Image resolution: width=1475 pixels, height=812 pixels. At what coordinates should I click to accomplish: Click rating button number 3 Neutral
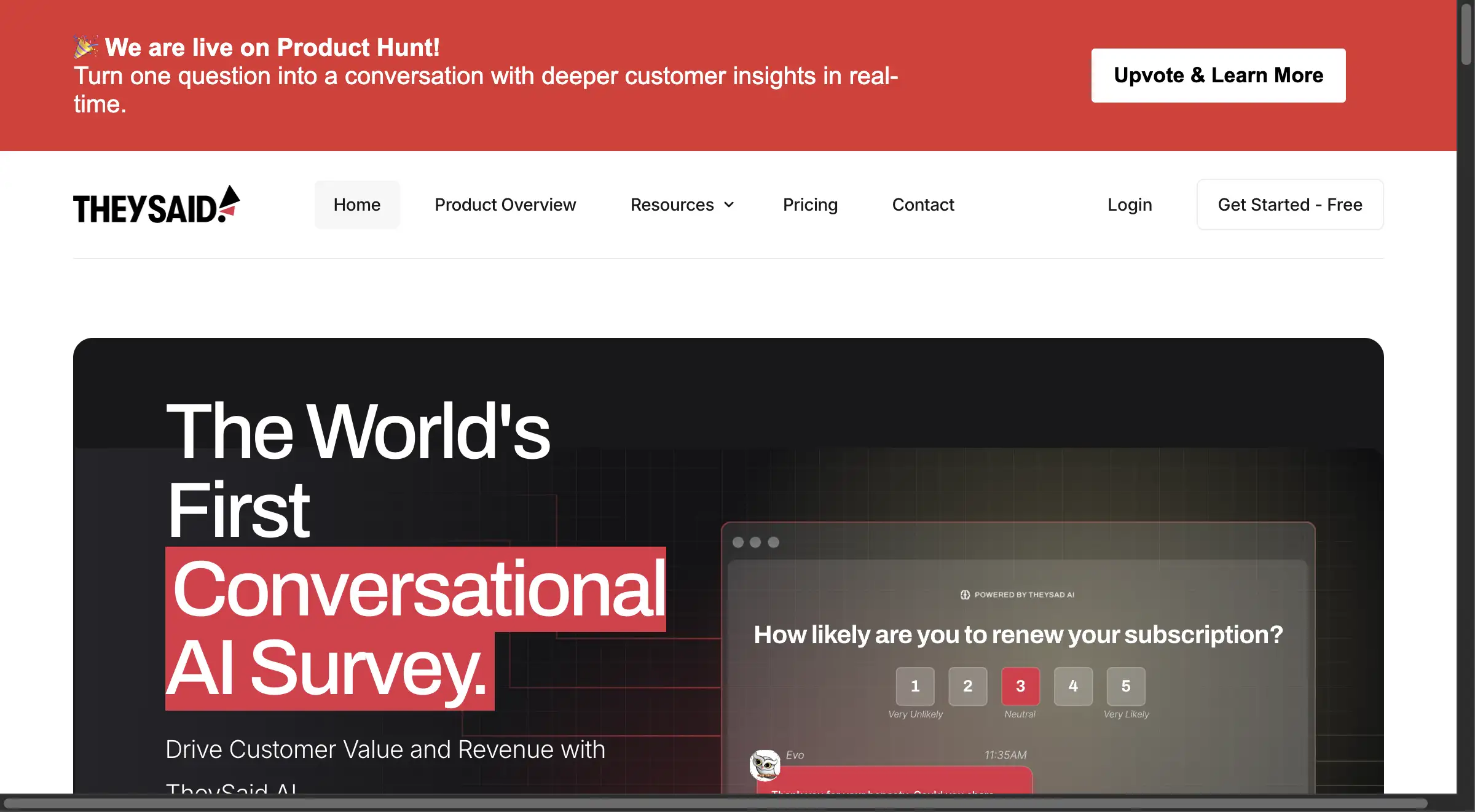pyautogui.click(x=1020, y=685)
